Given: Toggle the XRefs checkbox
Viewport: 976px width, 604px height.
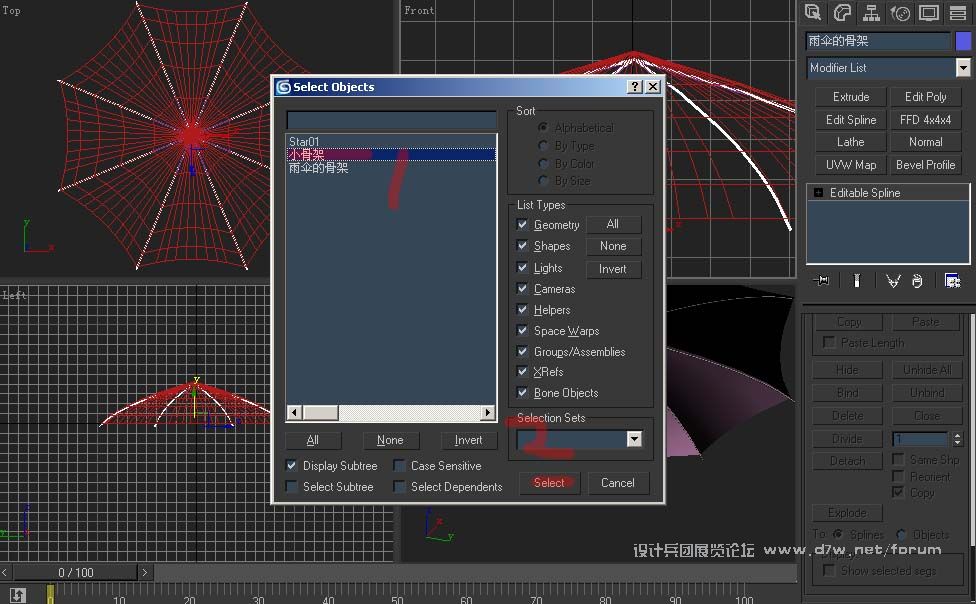Looking at the screenshot, I should click(522, 372).
